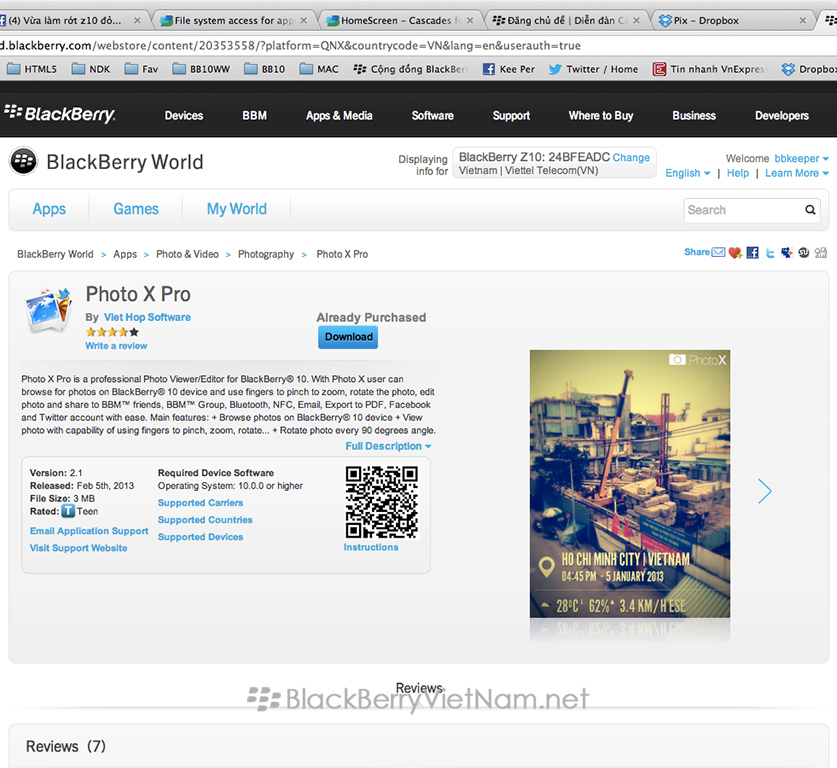Open MAC bookmarks folder

319,69
